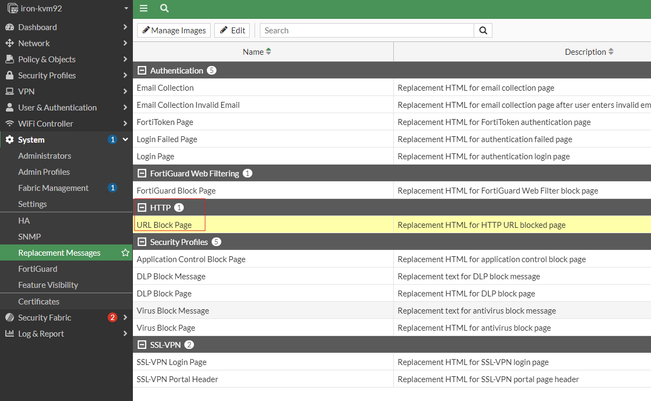
Task: Select the DLP Block Message row
Action: tap(392, 276)
